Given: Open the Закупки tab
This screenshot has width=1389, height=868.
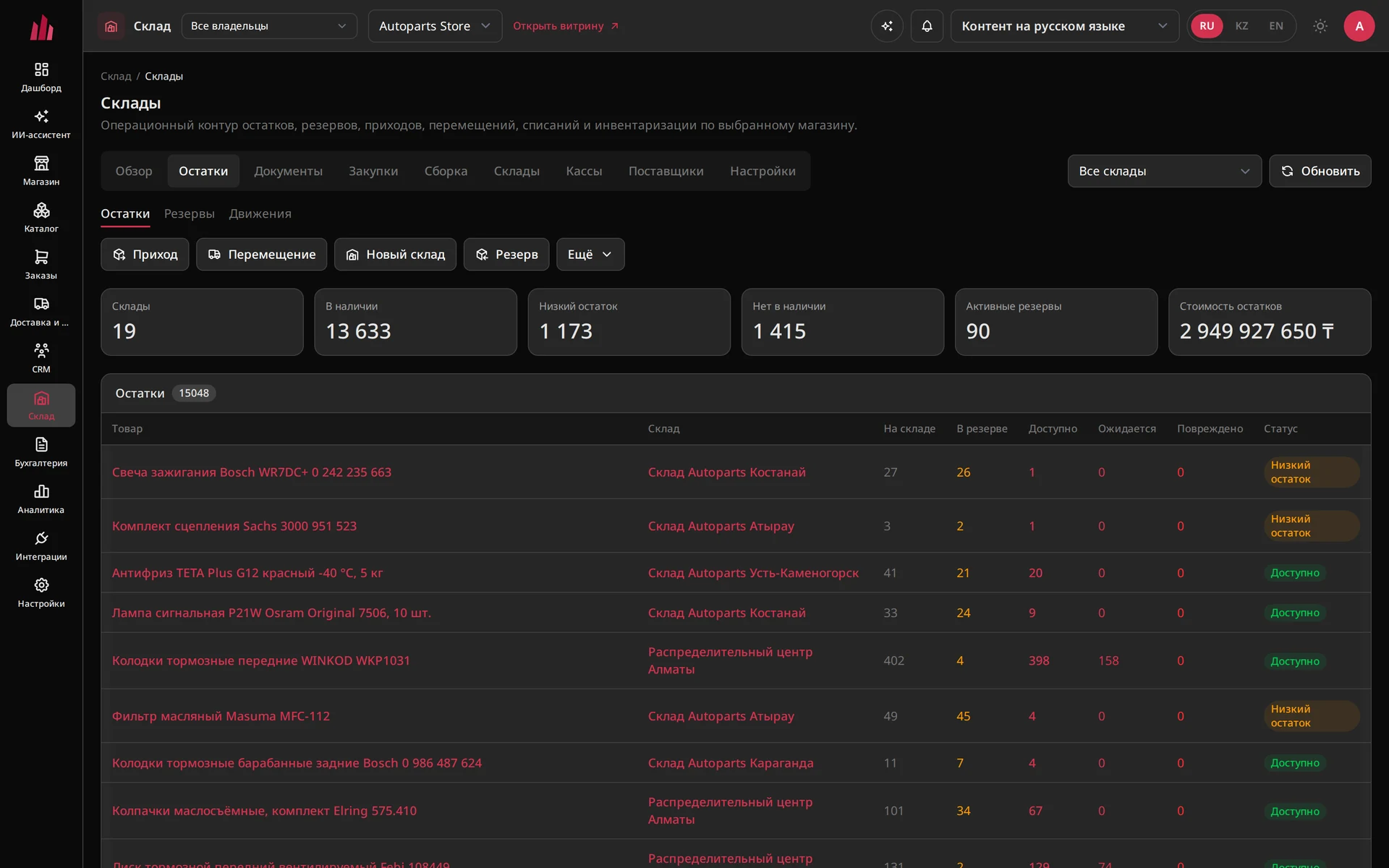Looking at the screenshot, I should pos(373,171).
